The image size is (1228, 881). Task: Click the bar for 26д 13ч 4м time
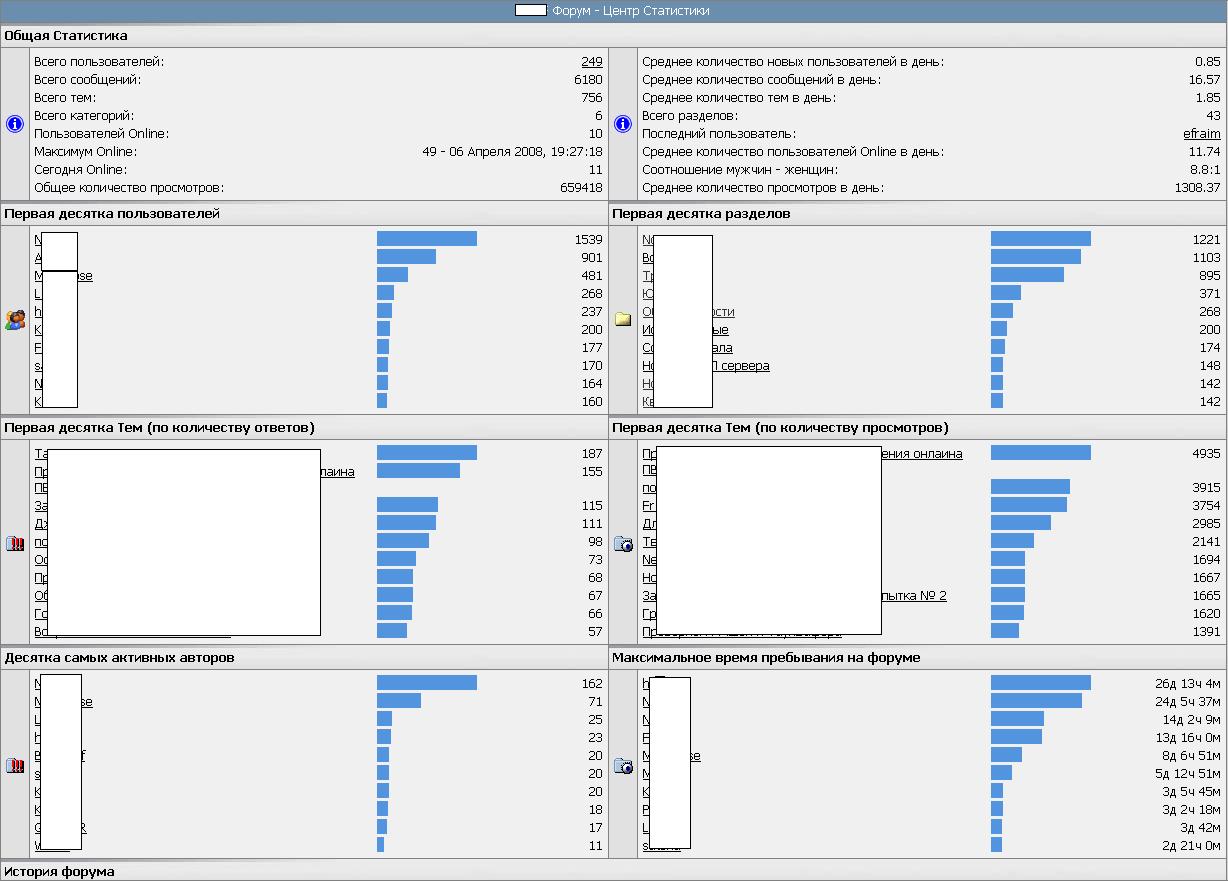pos(1040,684)
